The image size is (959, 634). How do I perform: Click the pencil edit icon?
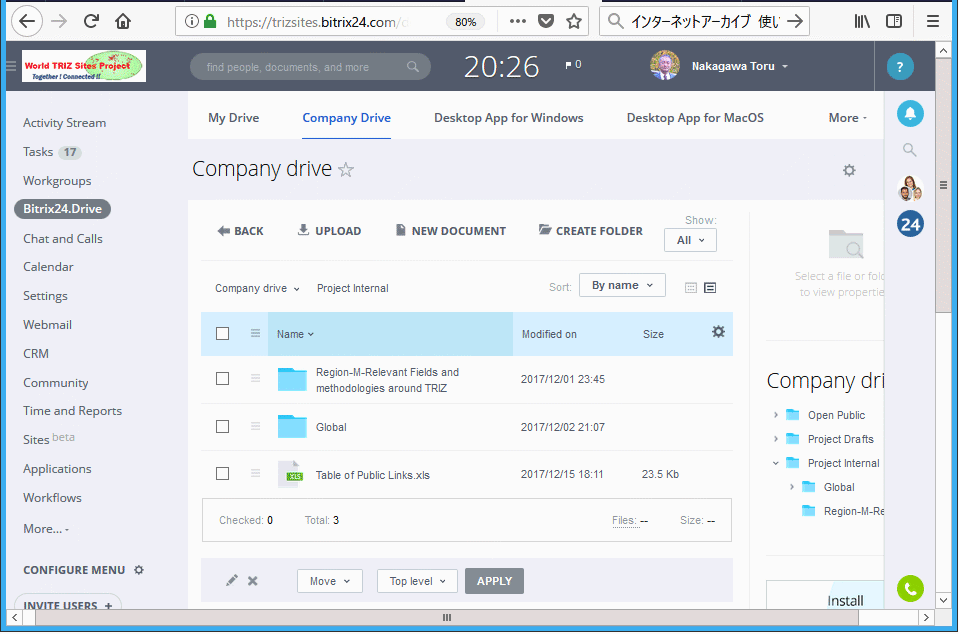click(x=232, y=580)
